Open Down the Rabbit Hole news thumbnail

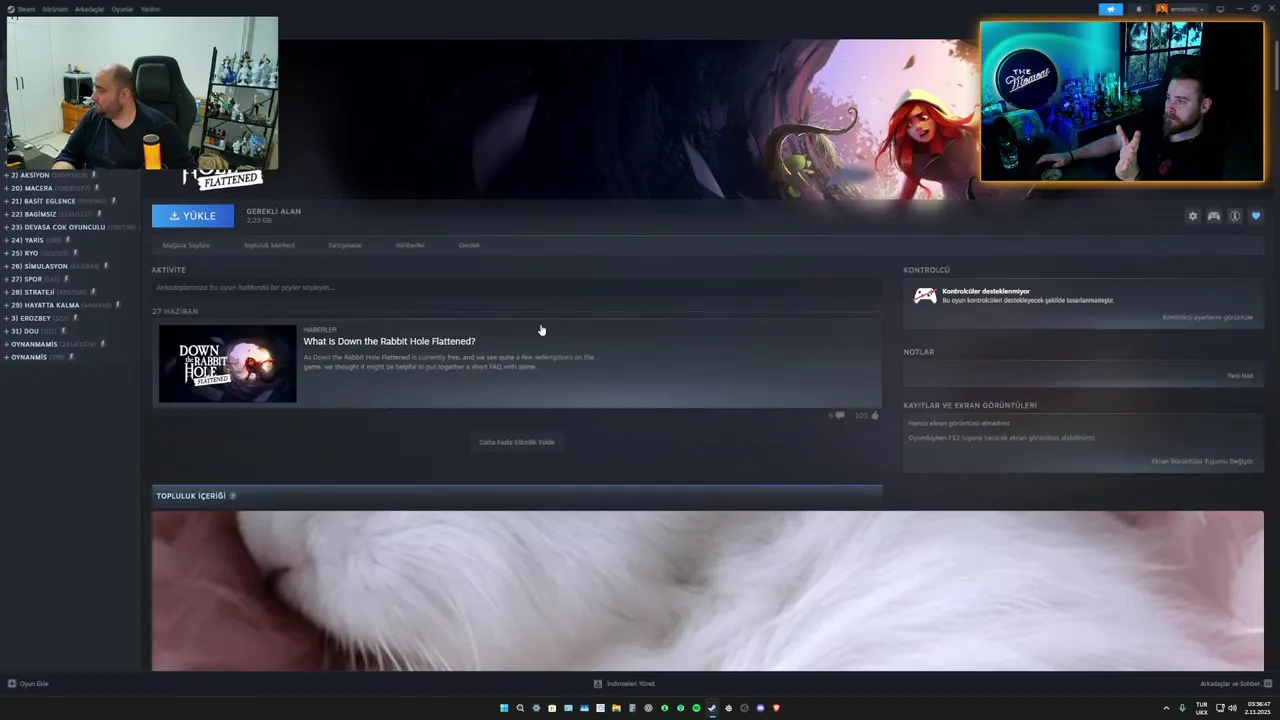(x=228, y=364)
